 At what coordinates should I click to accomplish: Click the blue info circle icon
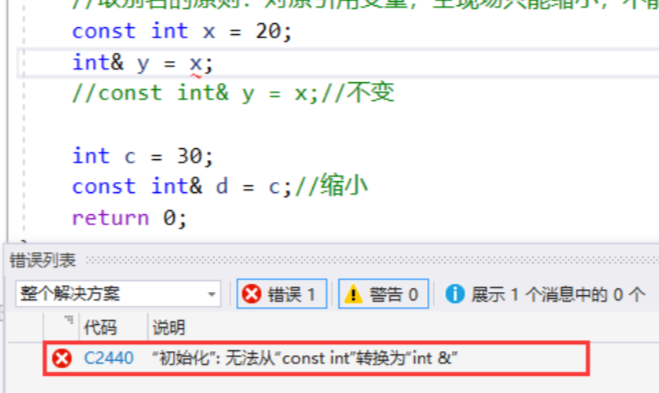click(455, 294)
